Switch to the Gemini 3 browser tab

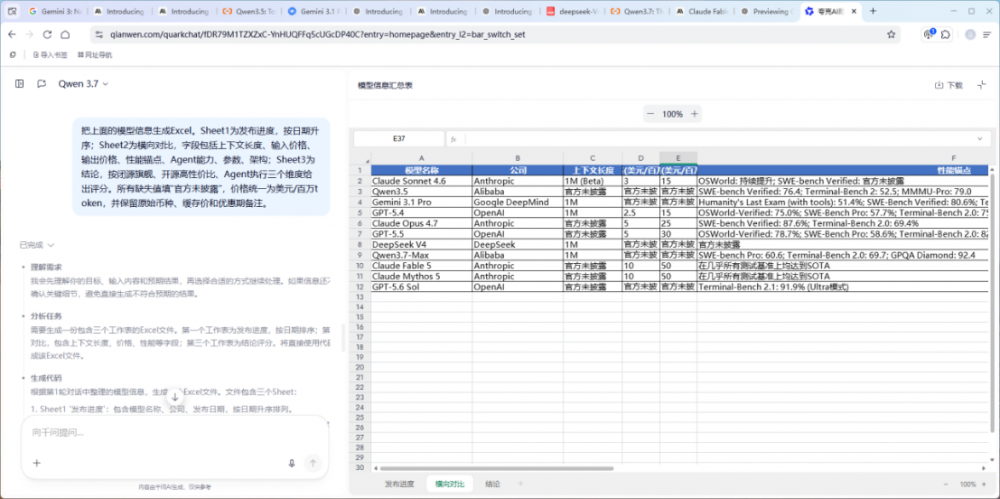(54, 11)
